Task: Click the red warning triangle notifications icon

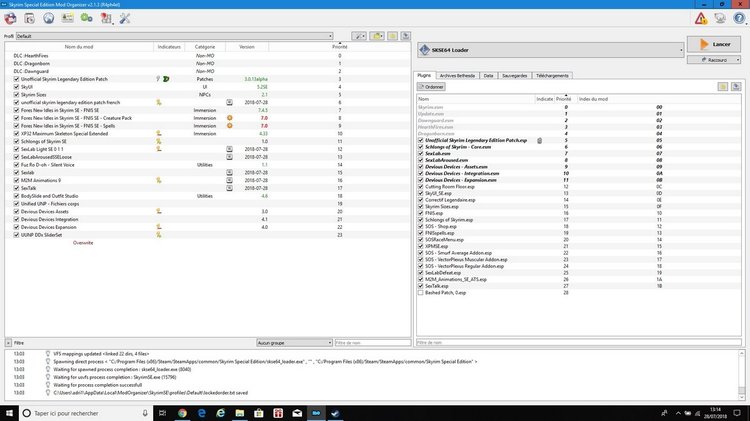Action: 701,19
